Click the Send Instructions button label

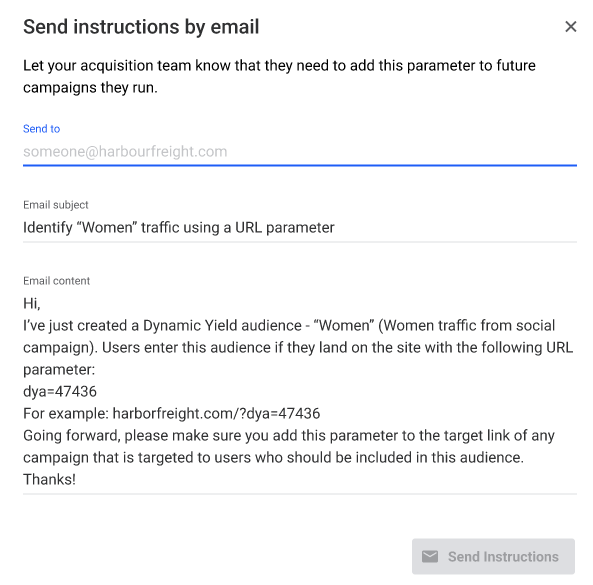[503, 557]
